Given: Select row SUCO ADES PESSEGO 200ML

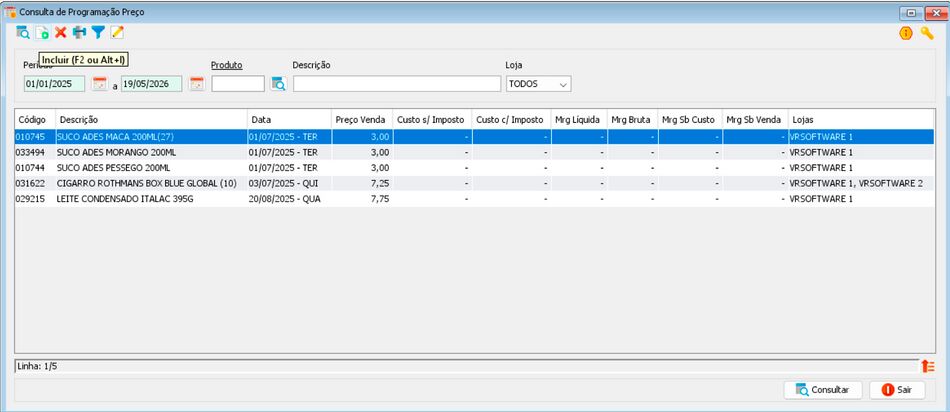Looking at the screenshot, I should [474, 168].
